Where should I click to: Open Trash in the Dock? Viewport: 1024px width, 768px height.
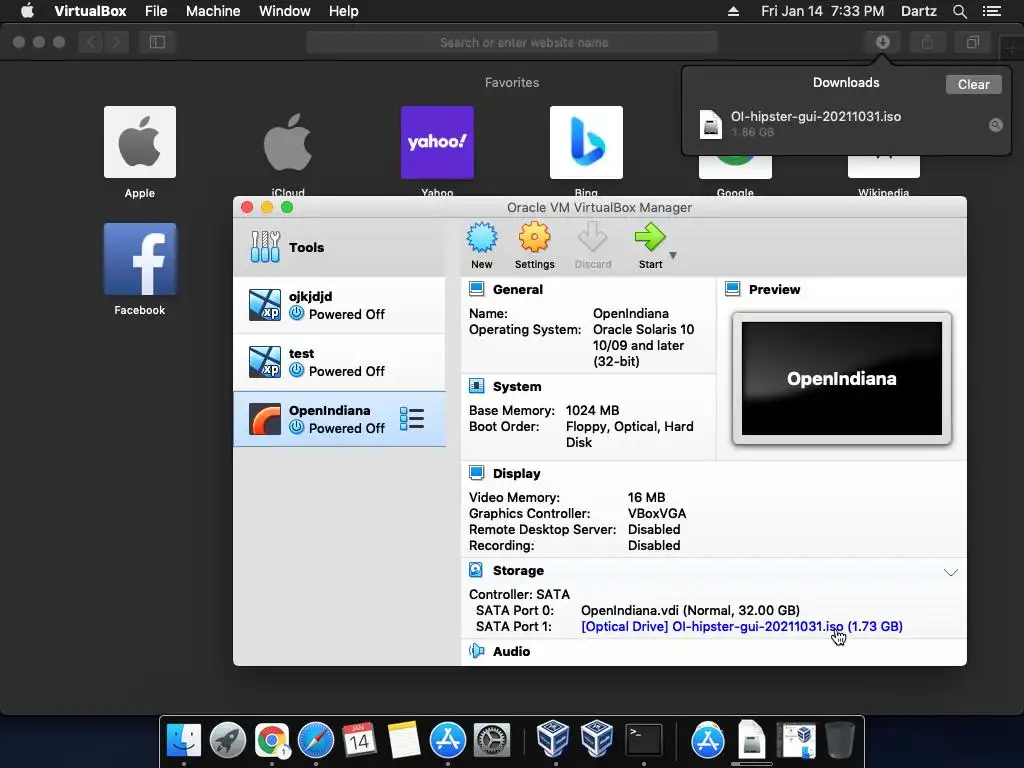pyautogui.click(x=840, y=741)
